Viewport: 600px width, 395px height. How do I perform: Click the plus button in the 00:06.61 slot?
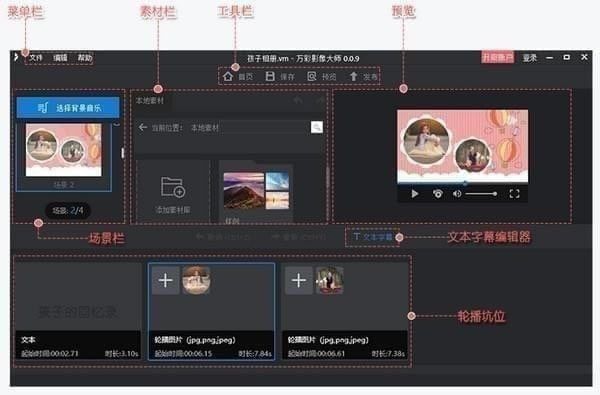[x=299, y=281]
